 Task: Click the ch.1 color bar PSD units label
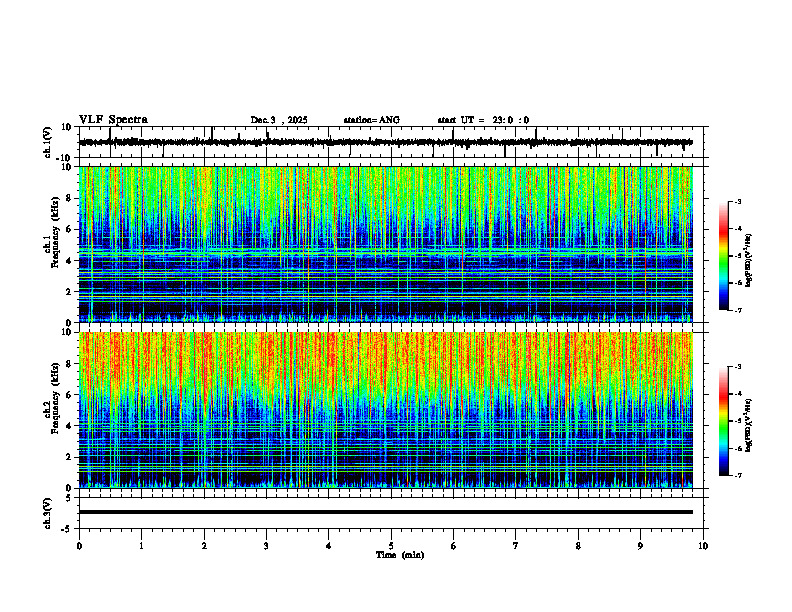(749, 261)
